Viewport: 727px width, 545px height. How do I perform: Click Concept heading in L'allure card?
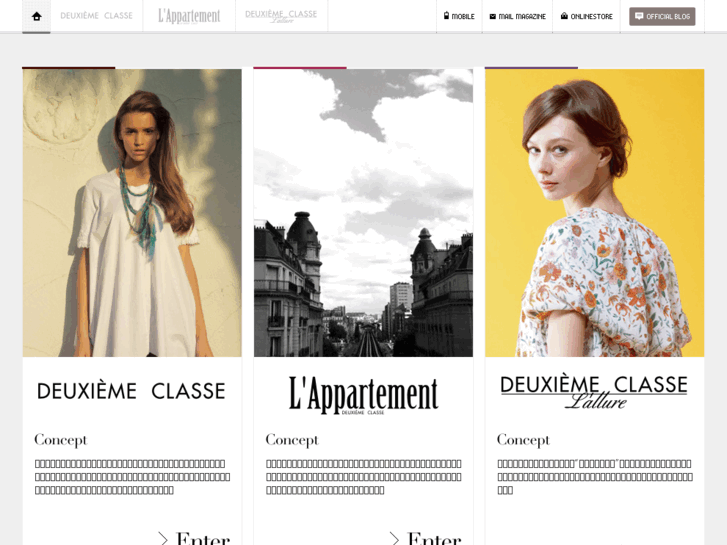pyautogui.click(x=523, y=440)
